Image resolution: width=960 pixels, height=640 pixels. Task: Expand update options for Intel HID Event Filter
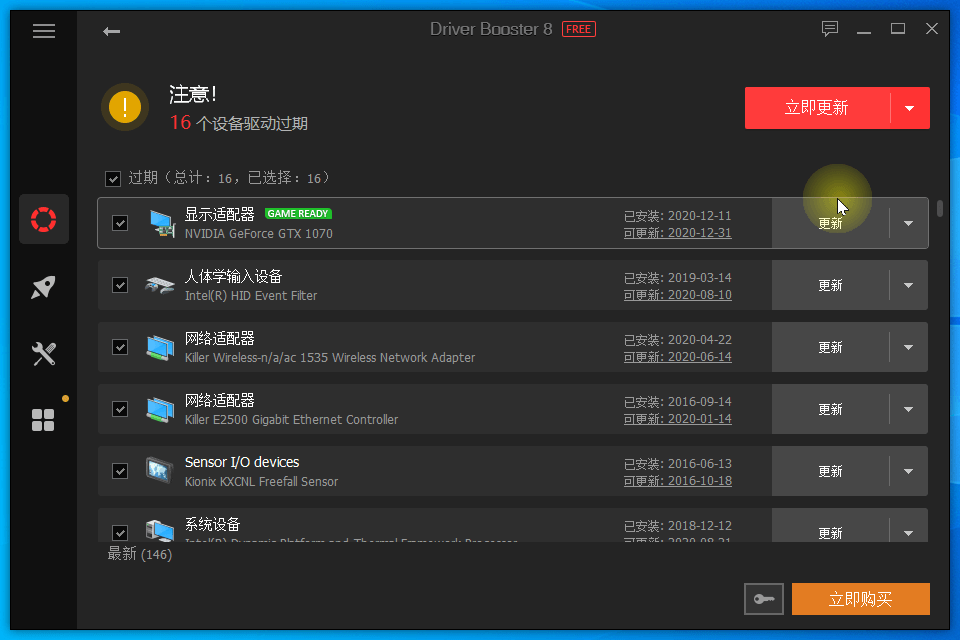coord(909,285)
